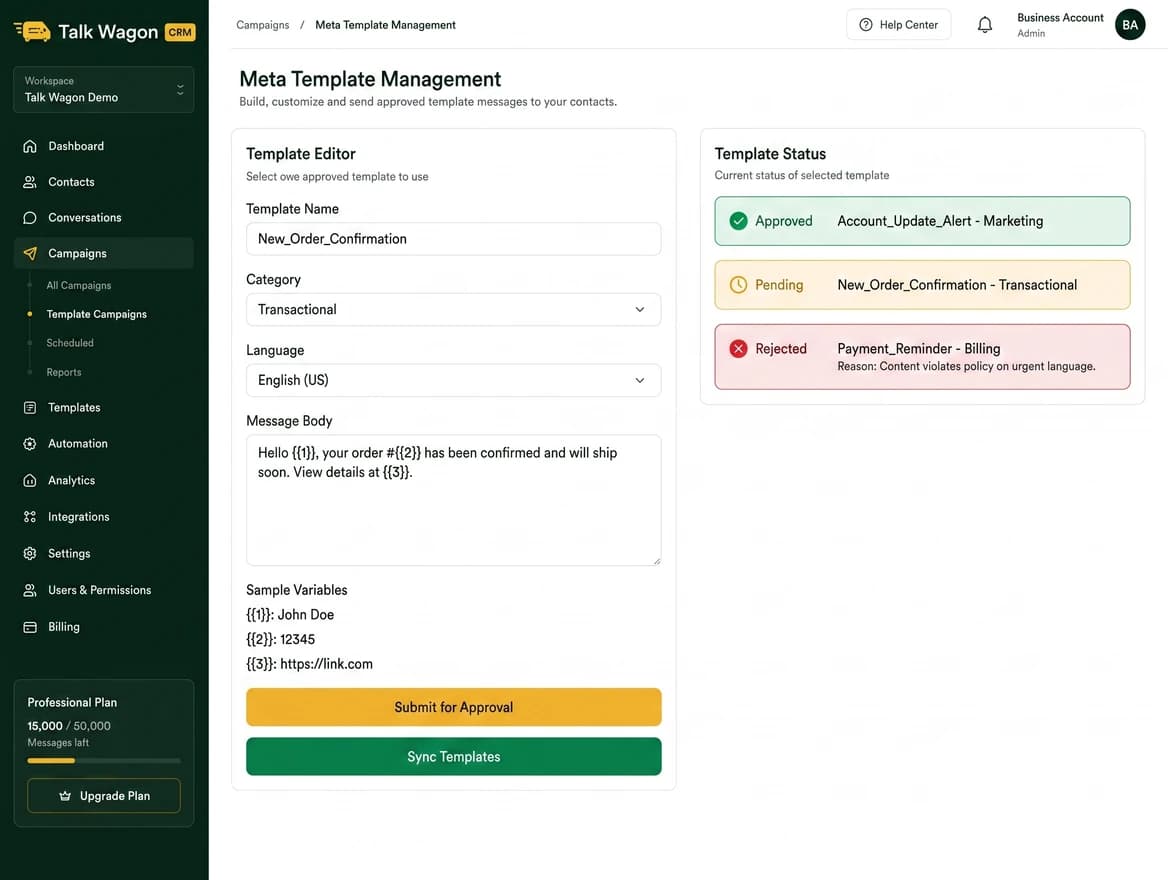Viewport: 1168px width, 880px height.
Task: Click the Billing card icon
Action: click(x=30, y=627)
